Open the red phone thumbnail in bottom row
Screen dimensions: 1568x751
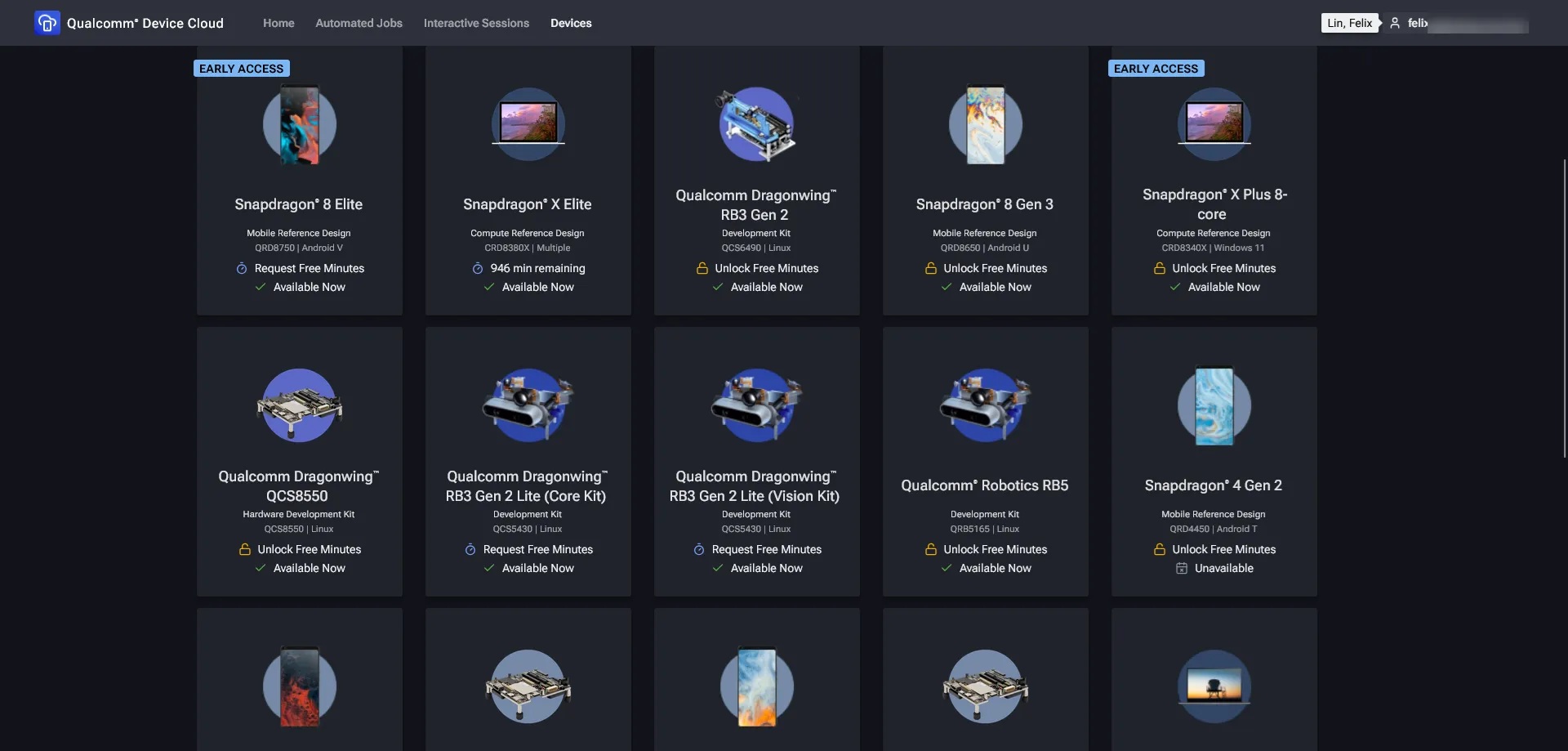[300, 686]
